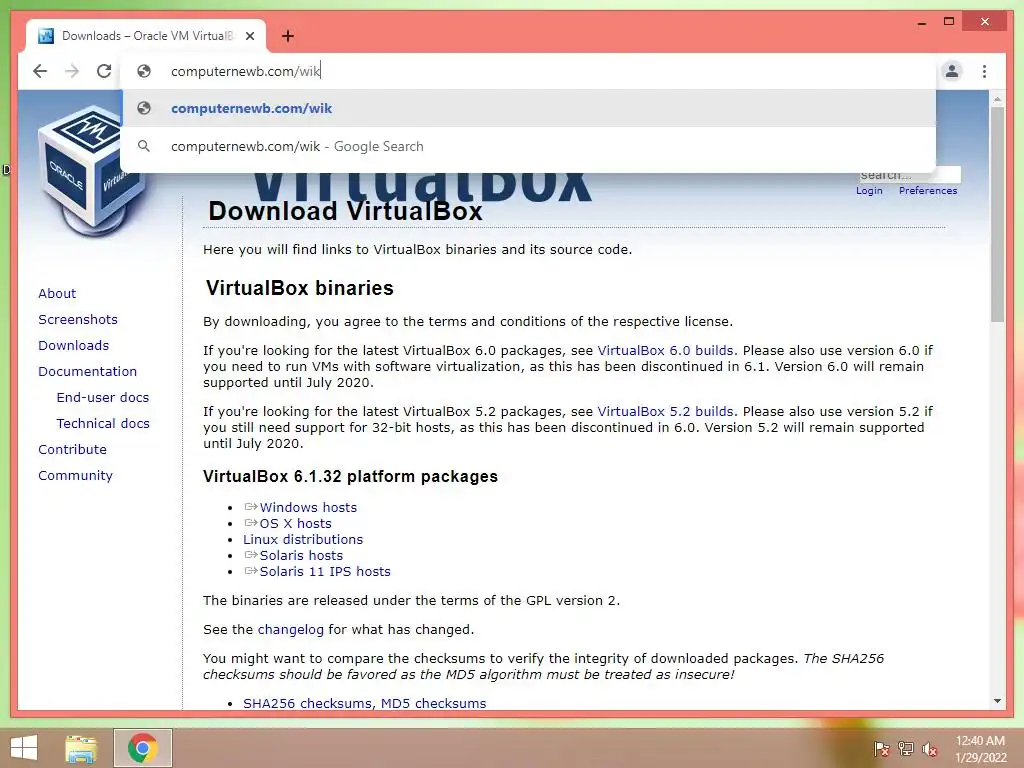Open the network tray icon
1024x768 pixels.
[905, 749]
